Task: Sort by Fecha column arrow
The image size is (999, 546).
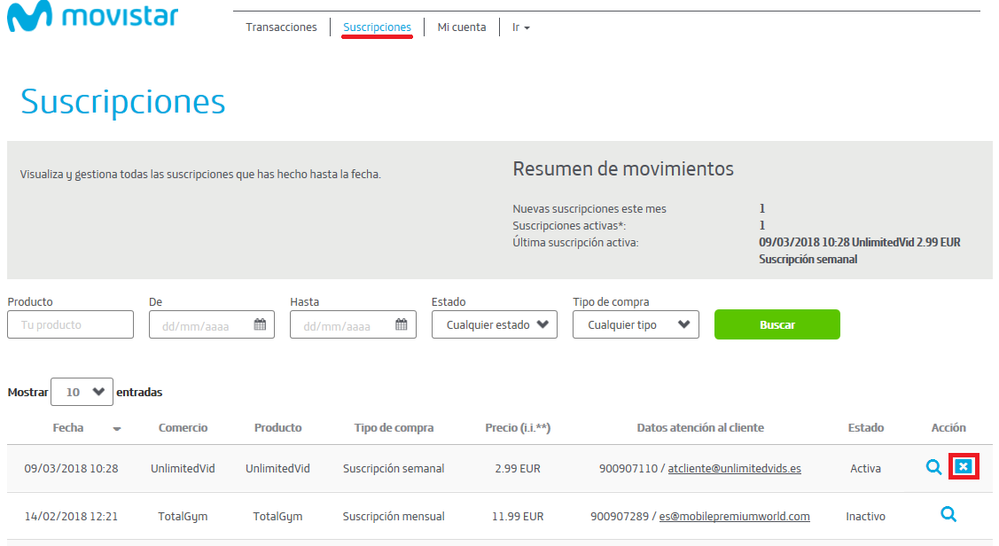Action: (x=117, y=429)
